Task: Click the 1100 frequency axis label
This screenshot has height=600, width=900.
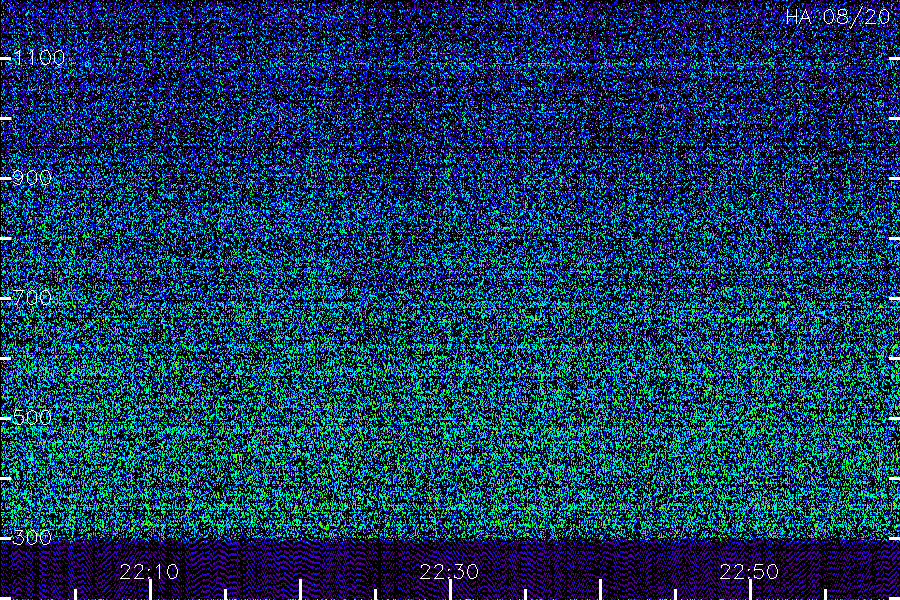Action: (39, 57)
